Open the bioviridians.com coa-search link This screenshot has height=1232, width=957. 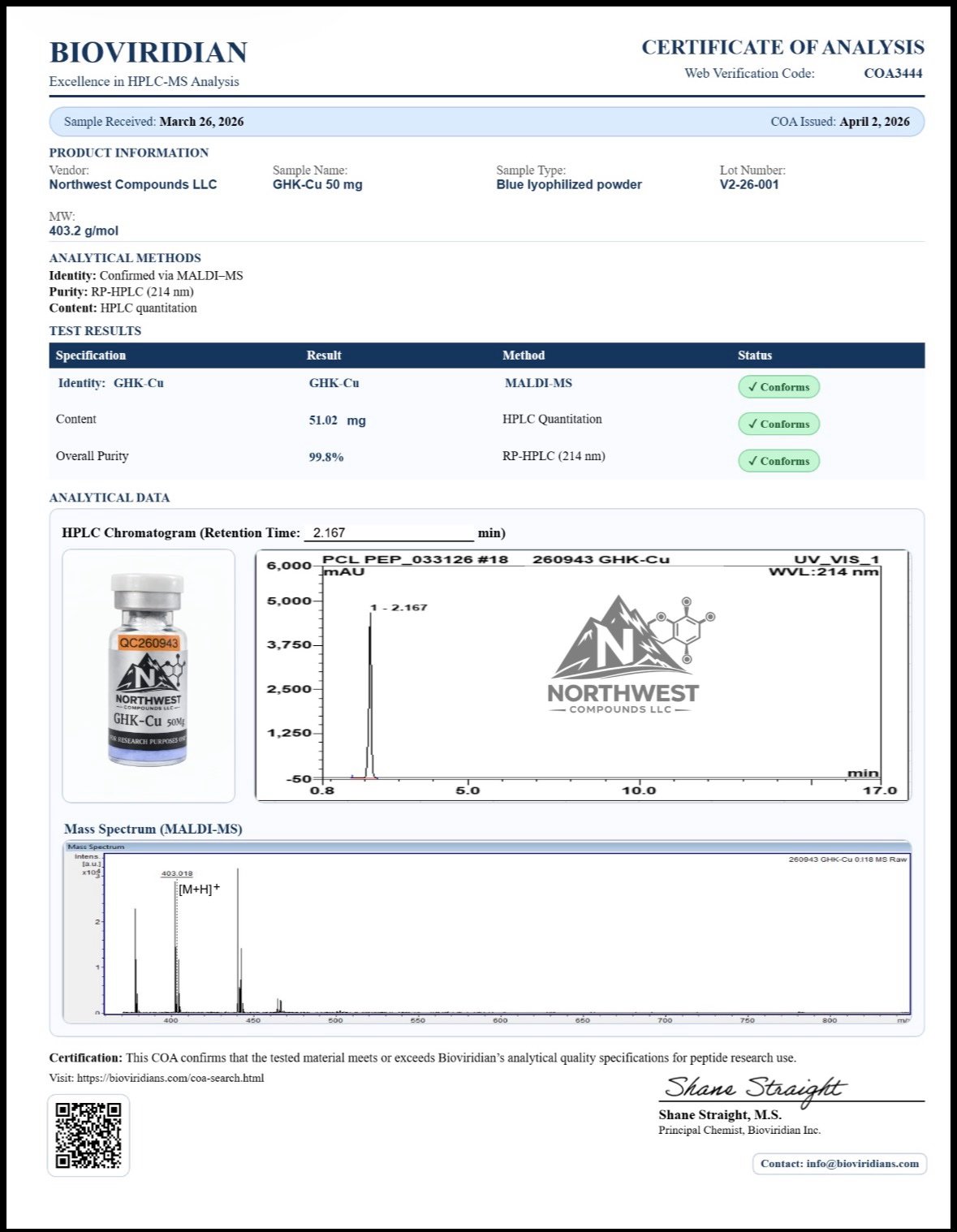(x=170, y=1078)
